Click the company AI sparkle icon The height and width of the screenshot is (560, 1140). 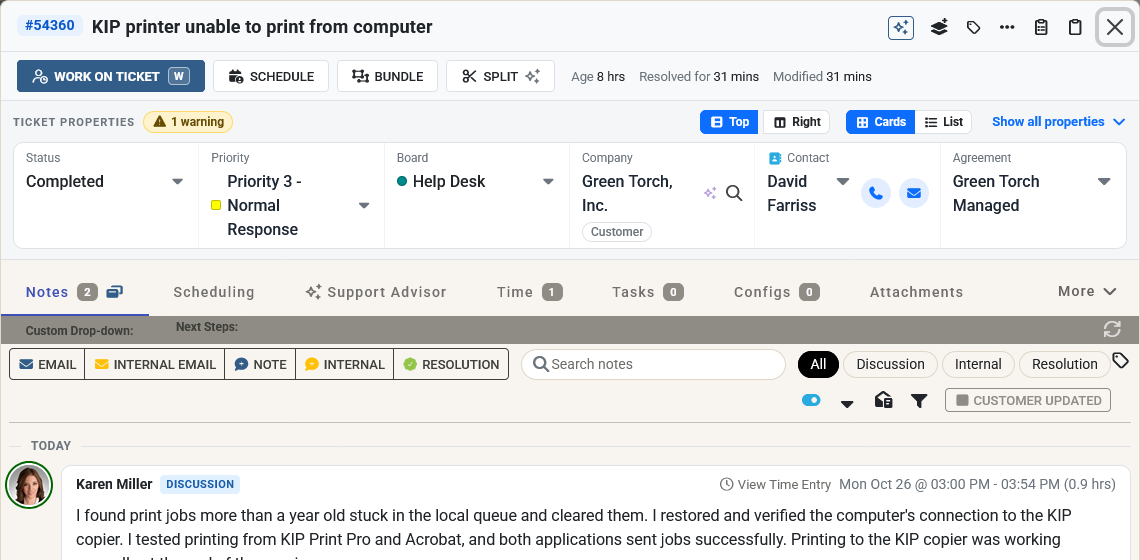pos(710,193)
